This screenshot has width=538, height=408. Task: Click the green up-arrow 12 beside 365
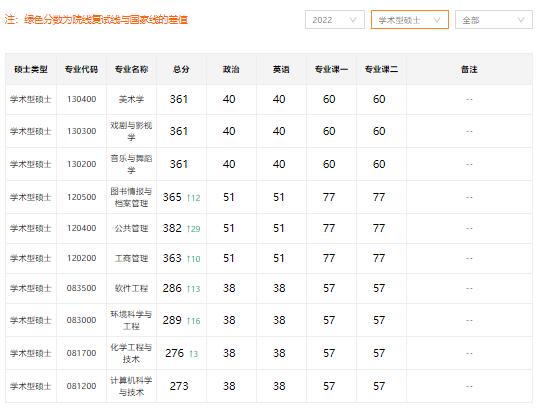click(x=194, y=198)
